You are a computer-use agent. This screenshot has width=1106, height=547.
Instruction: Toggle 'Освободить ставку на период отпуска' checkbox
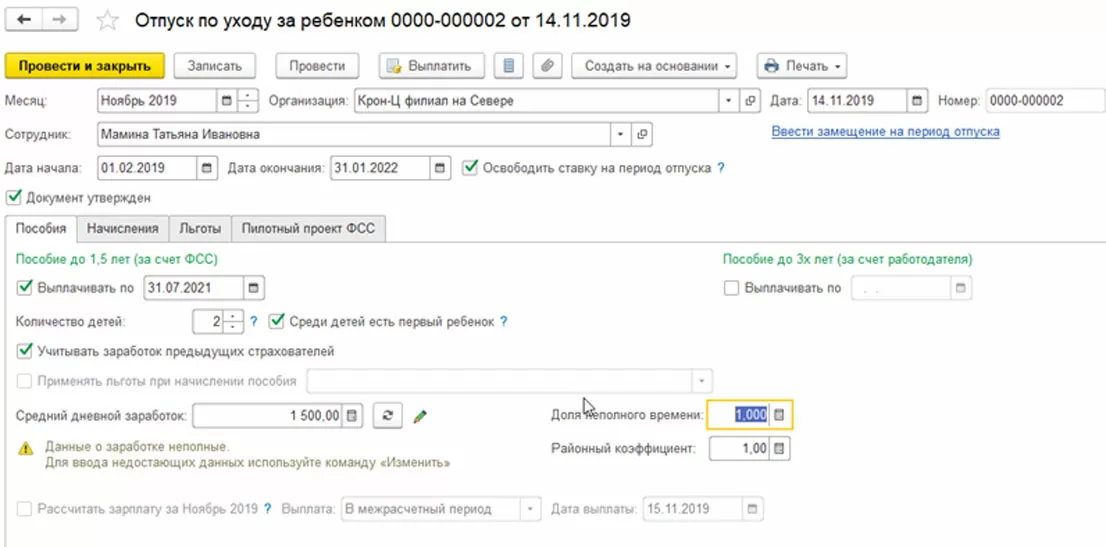coord(471,168)
